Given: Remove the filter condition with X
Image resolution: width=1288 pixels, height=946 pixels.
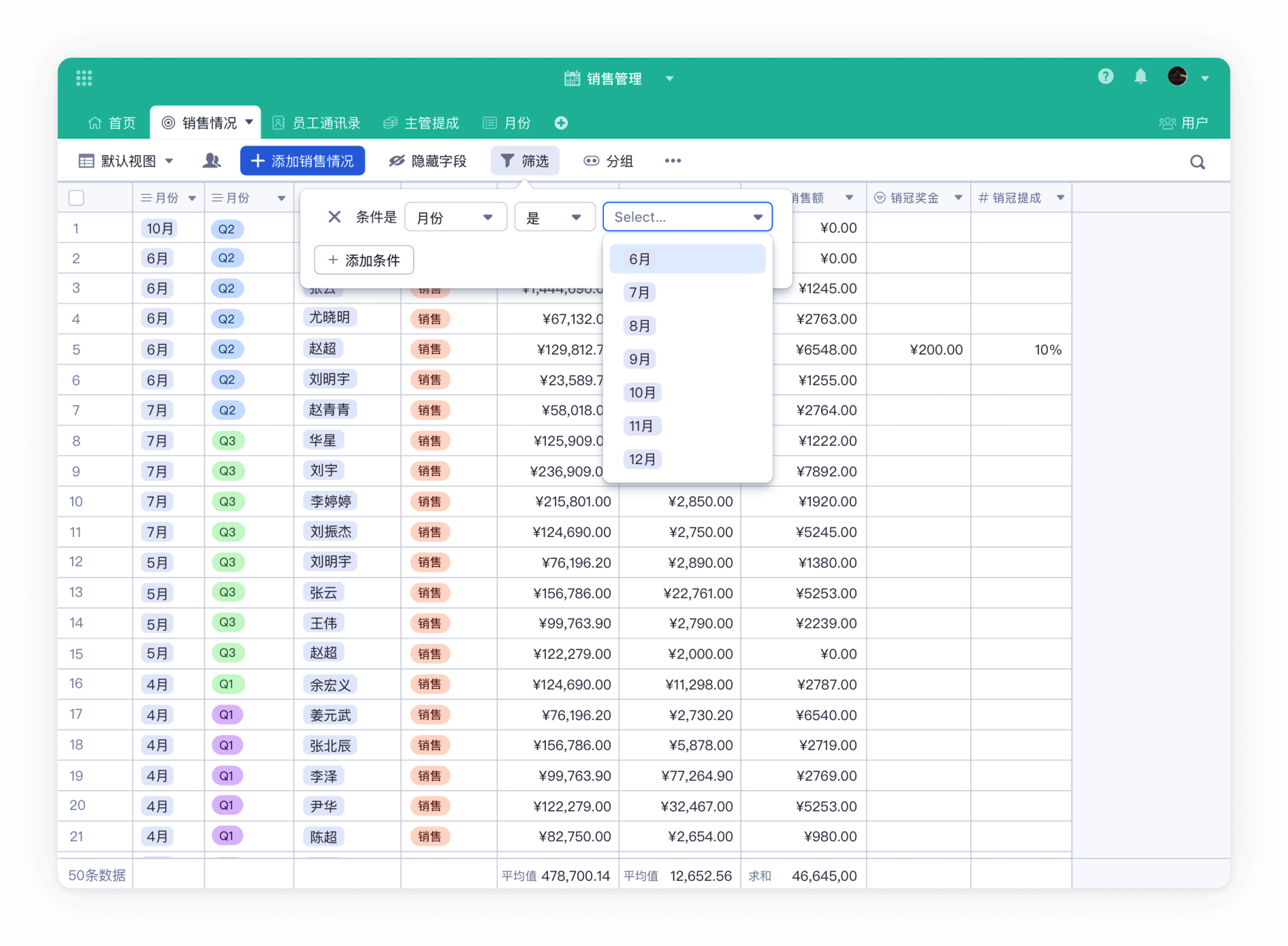Looking at the screenshot, I should pyautogui.click(x=334, y=216).
